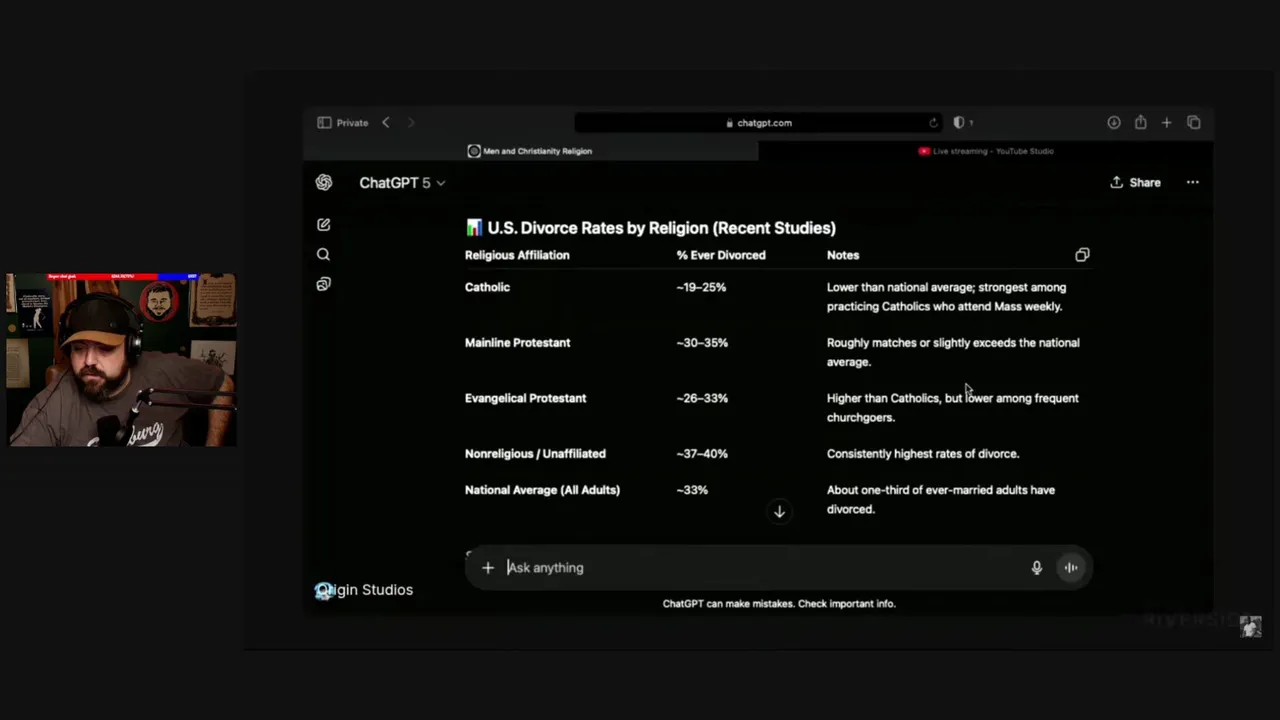Screen dimensions: 1280x720
Task: Click 'Consistently highest rates of divorce' note
Action: [x=923, y=454]
